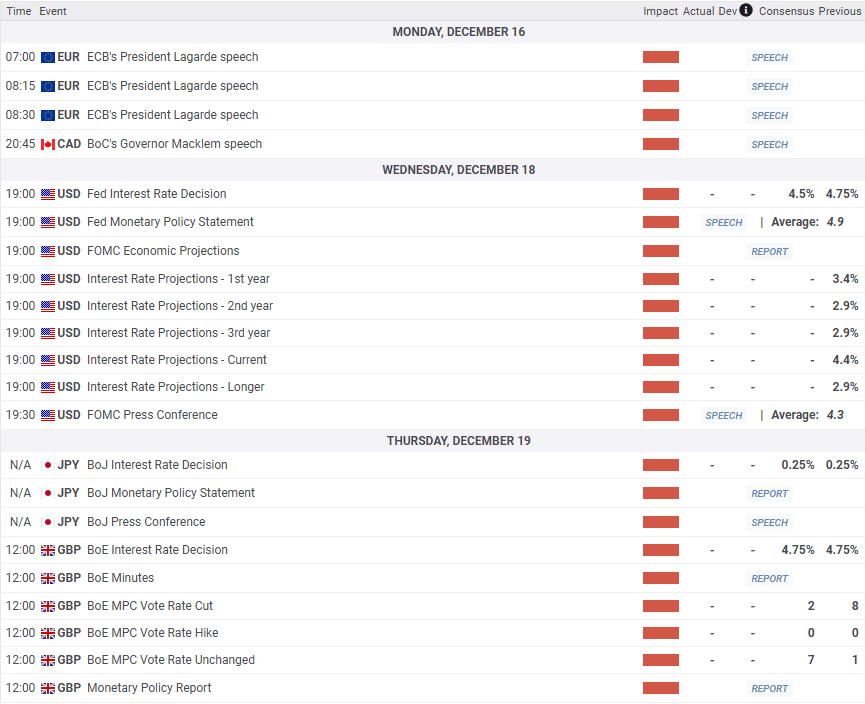The image size is (865, 704).
Task: Click Canada flag on Macklem speech row
Action: [48, 145]
